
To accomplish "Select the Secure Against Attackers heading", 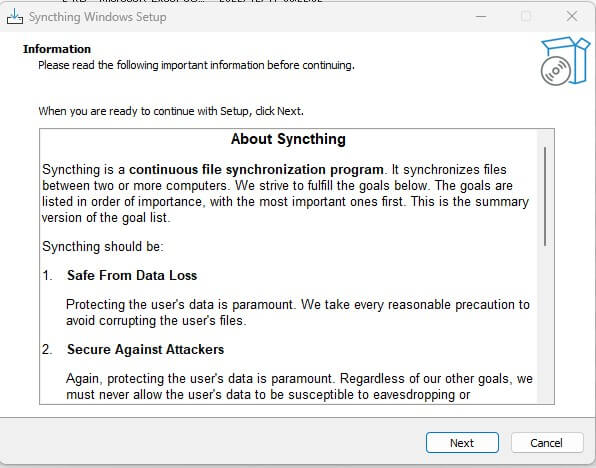I will [x=146, y=349].
